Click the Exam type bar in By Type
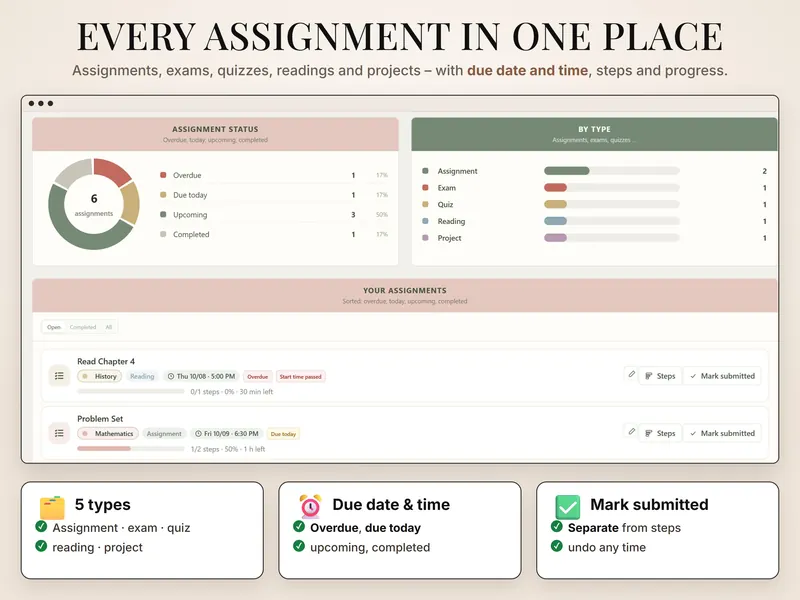This screenshot has height=600, width=800. pyautogui.click(x=612, y=188)
